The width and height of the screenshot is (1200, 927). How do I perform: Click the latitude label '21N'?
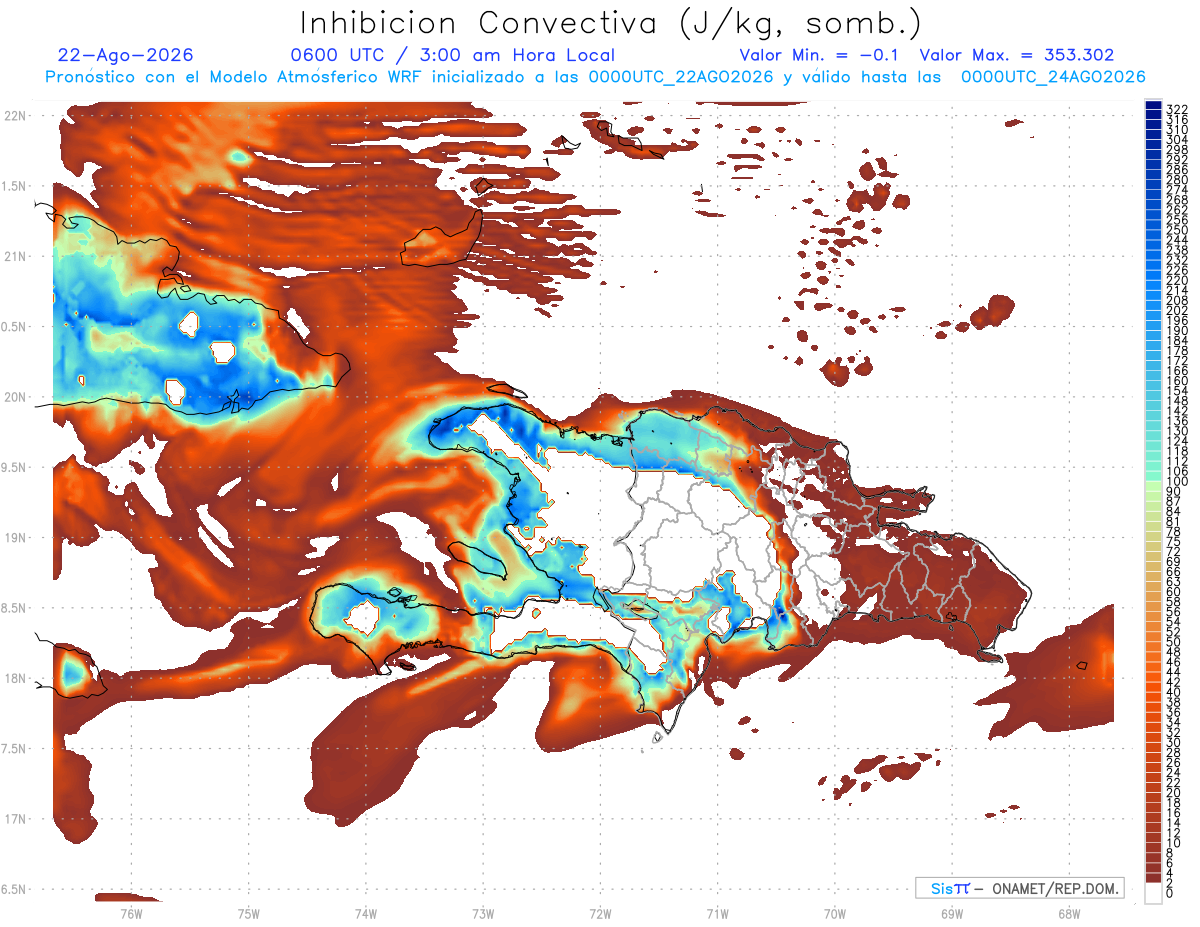(15, 257)
